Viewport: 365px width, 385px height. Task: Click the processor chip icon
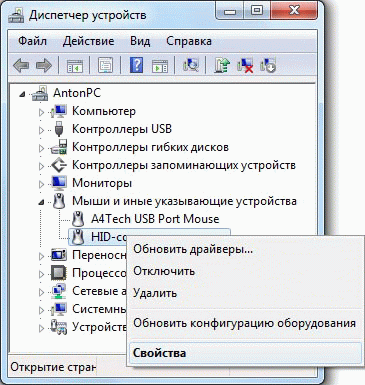tap(59, 273)
